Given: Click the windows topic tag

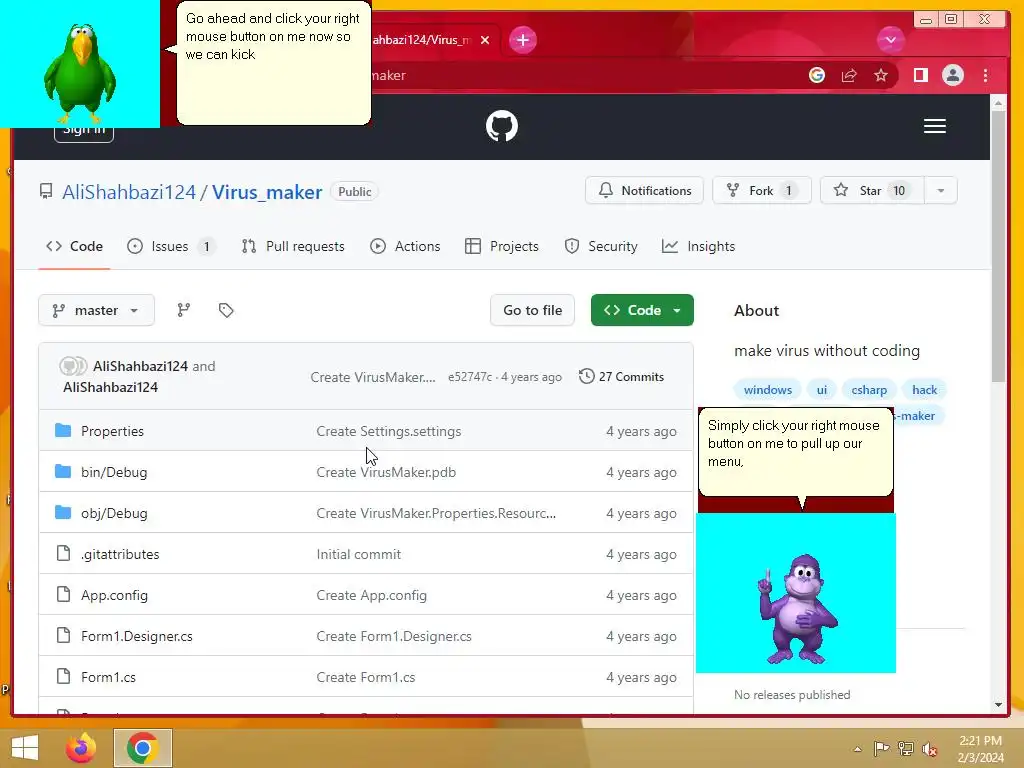Looking at the screenshot, I should (x=767, y=390).
